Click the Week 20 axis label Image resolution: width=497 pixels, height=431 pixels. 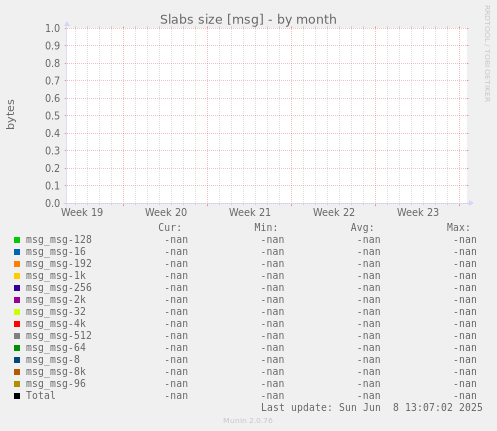(166, 212)
